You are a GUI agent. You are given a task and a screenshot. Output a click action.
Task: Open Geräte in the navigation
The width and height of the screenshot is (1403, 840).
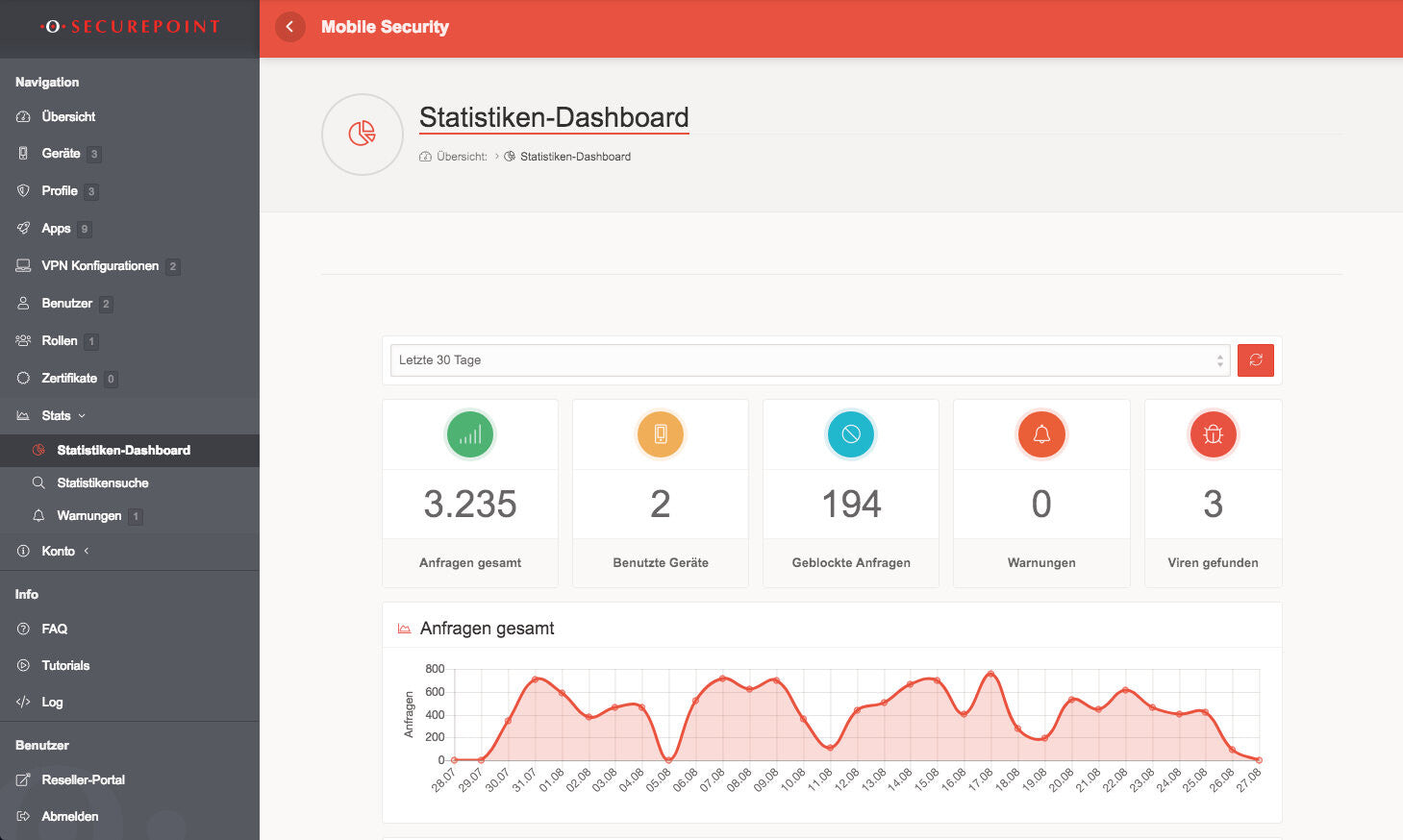click(61, 154)
